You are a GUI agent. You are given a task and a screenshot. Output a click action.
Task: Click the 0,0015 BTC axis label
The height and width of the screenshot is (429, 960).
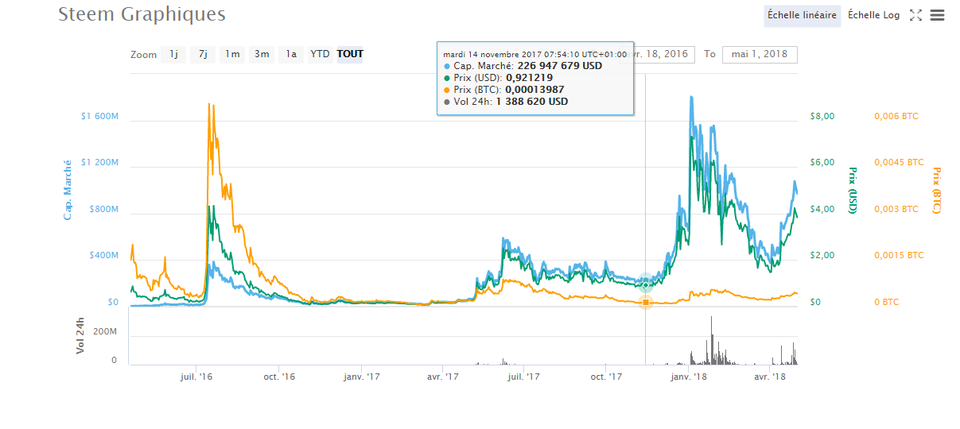click(x=899, y=255)
